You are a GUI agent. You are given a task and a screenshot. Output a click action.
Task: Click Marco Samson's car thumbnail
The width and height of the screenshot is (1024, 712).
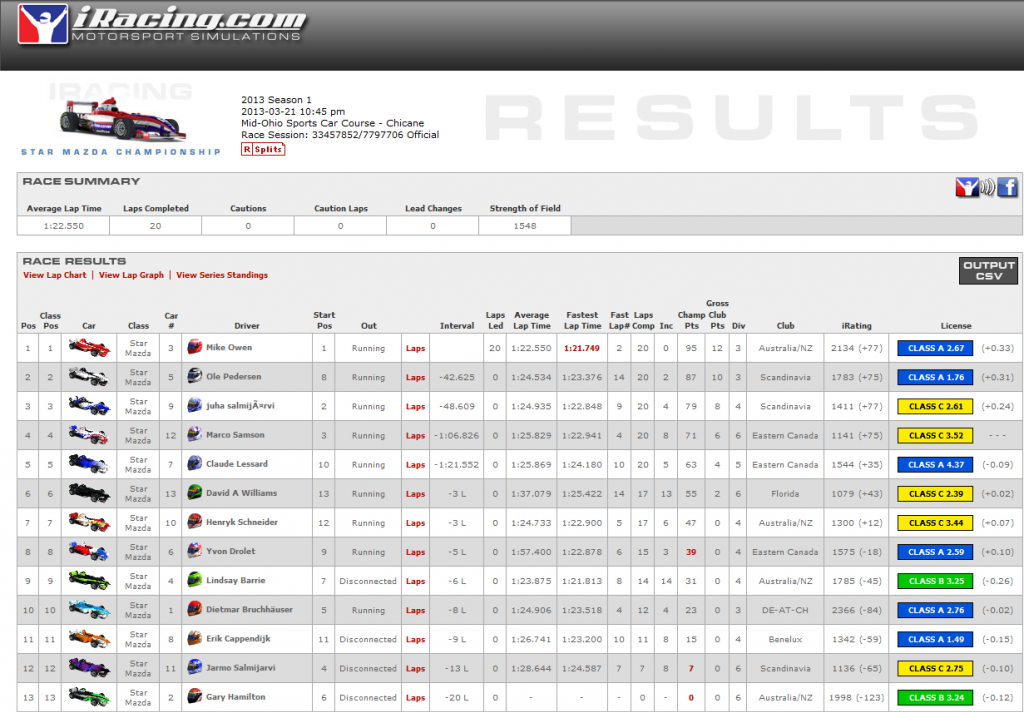click(x=89, y=435)
